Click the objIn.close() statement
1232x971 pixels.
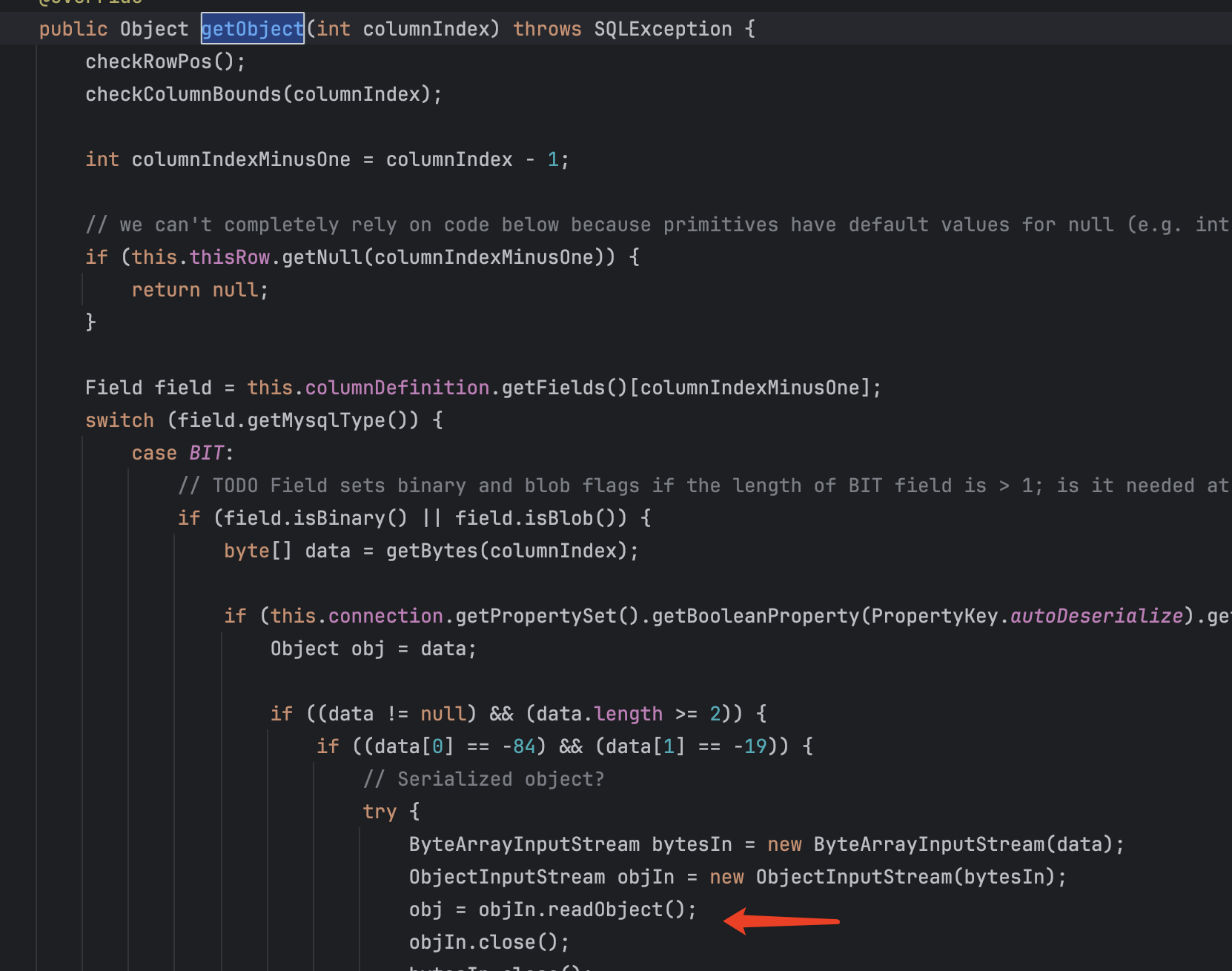[x=489, y=942]
